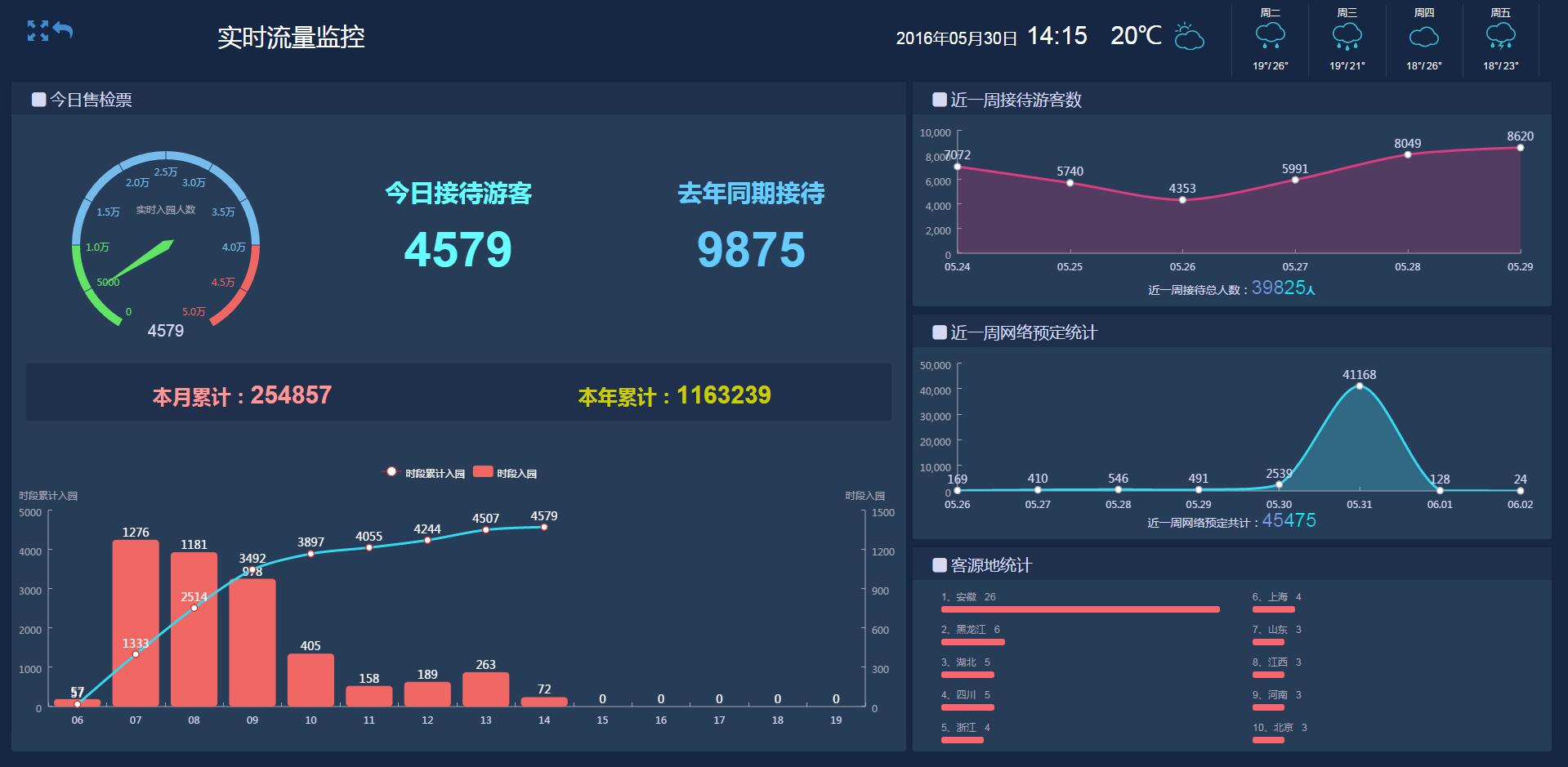Click the 本月累计 254857 total

click(x=242, y=395)
